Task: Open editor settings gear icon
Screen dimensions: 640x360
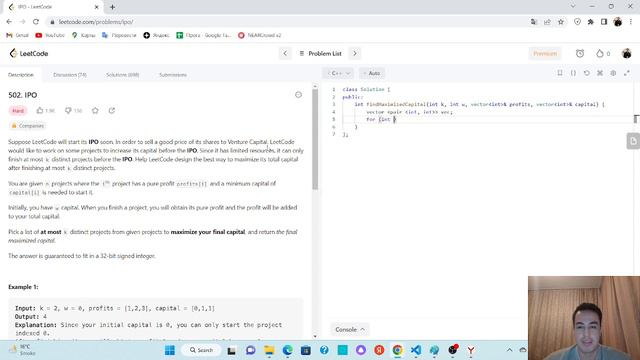Action: pos(613,73)
